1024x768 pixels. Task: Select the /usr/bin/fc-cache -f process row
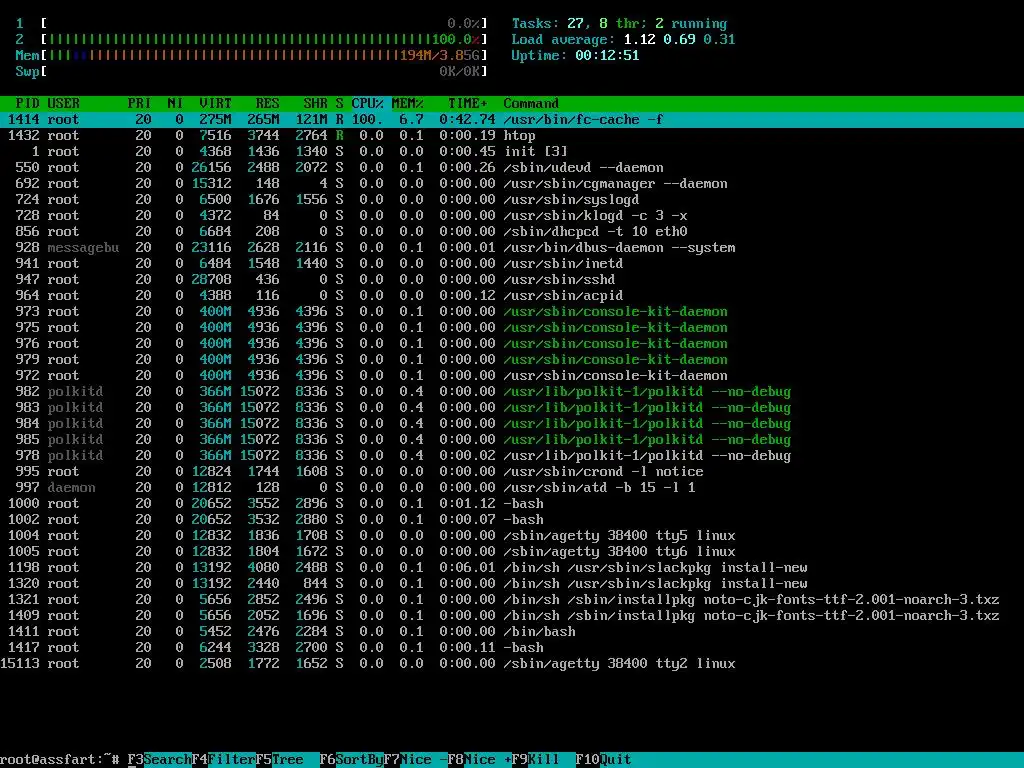pos(512,120)
